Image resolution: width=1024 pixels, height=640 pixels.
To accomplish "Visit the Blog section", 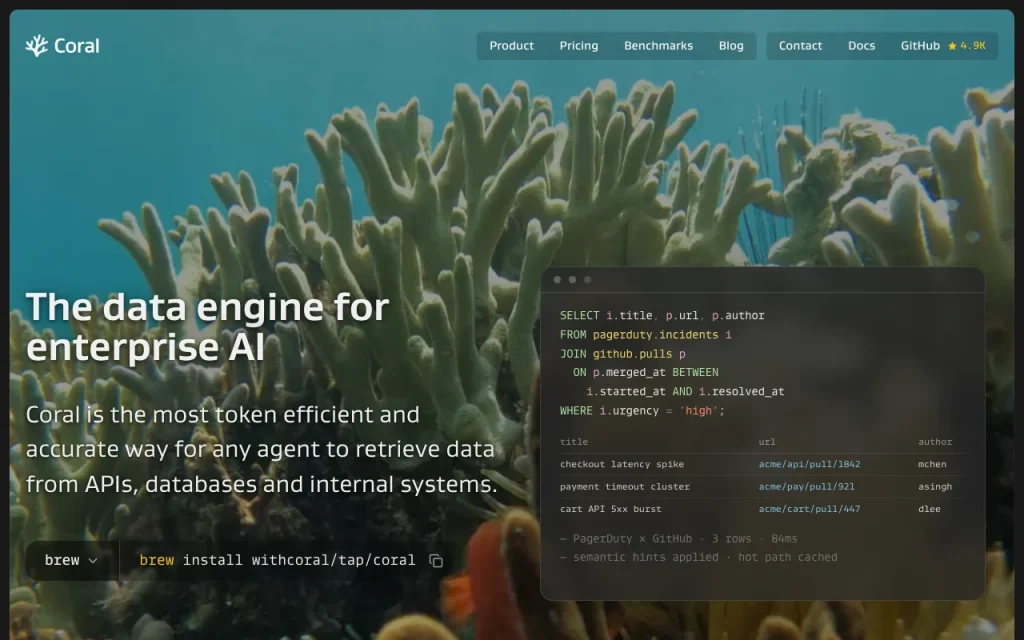I will click(x=731, y=46).
